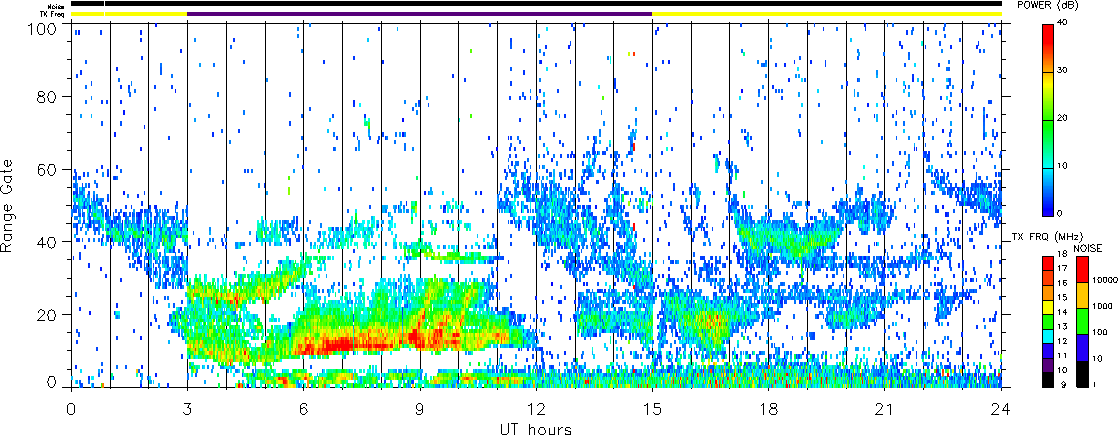Click the 'POWER (dB)' colorbar title

pyautogui.click(x=1048, y=5)
